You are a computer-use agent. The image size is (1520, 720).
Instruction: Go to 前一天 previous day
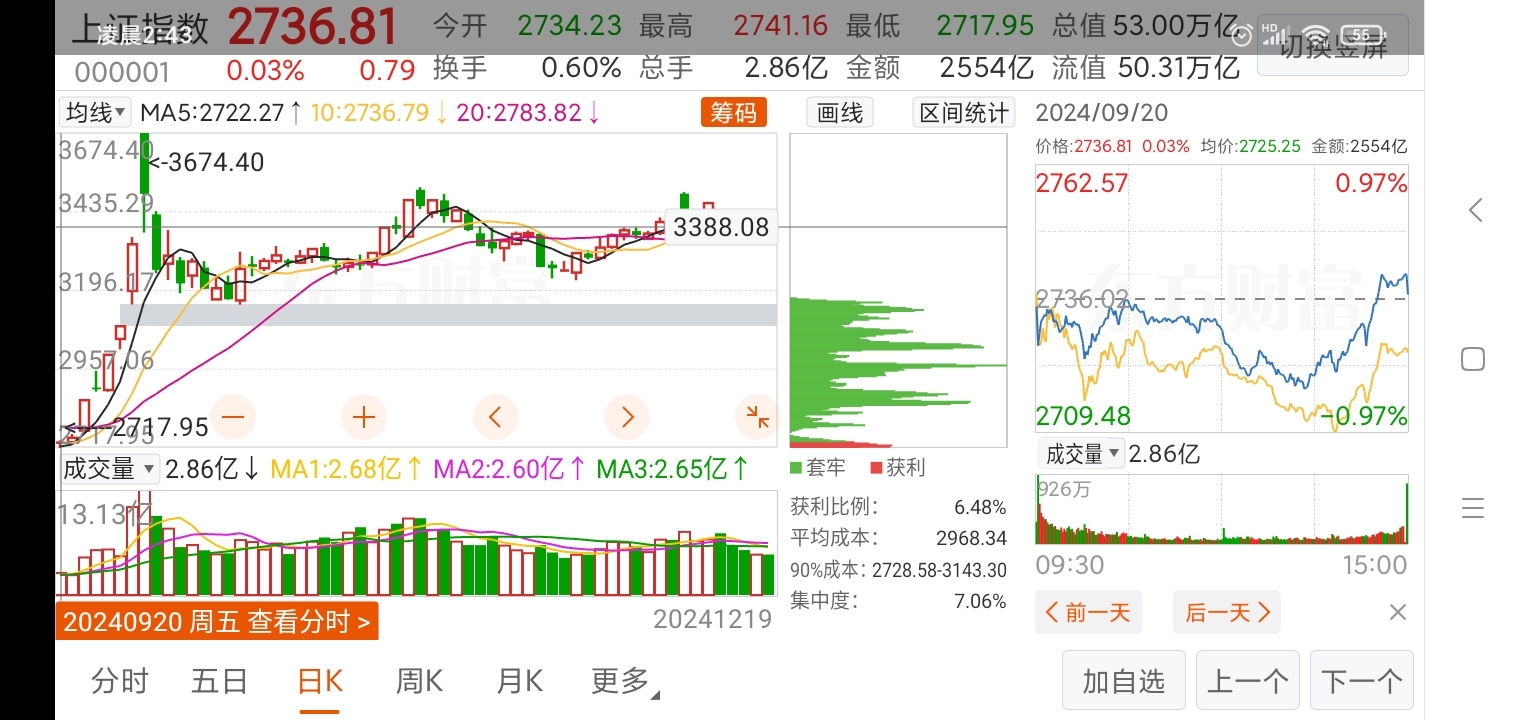click(x=1088, y=612)
